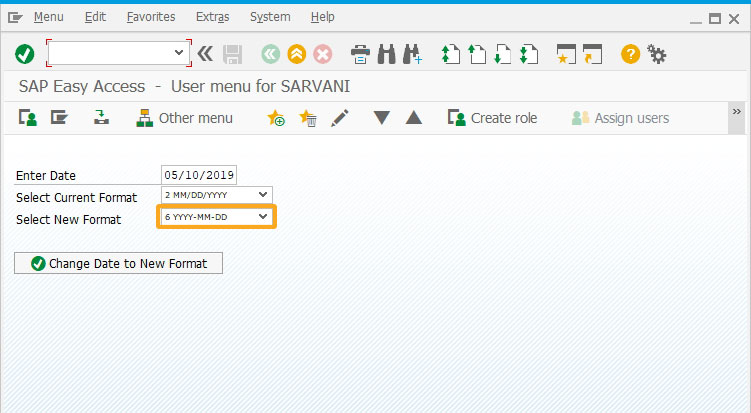Open the Menu menu
Screen dimensions: 751x413
tap(48, 17)
